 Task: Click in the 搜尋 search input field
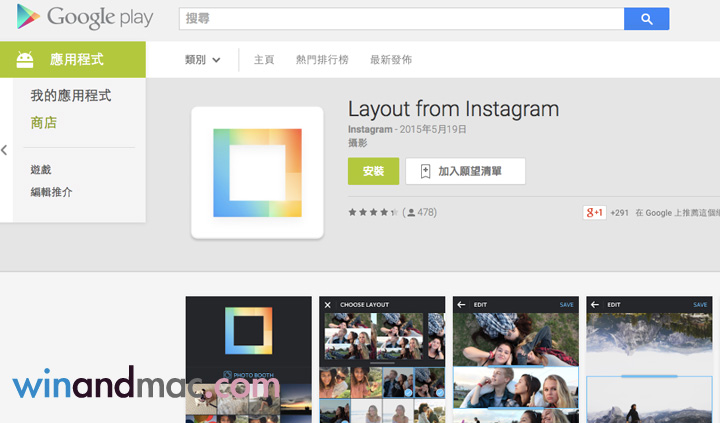click(400, 19)
